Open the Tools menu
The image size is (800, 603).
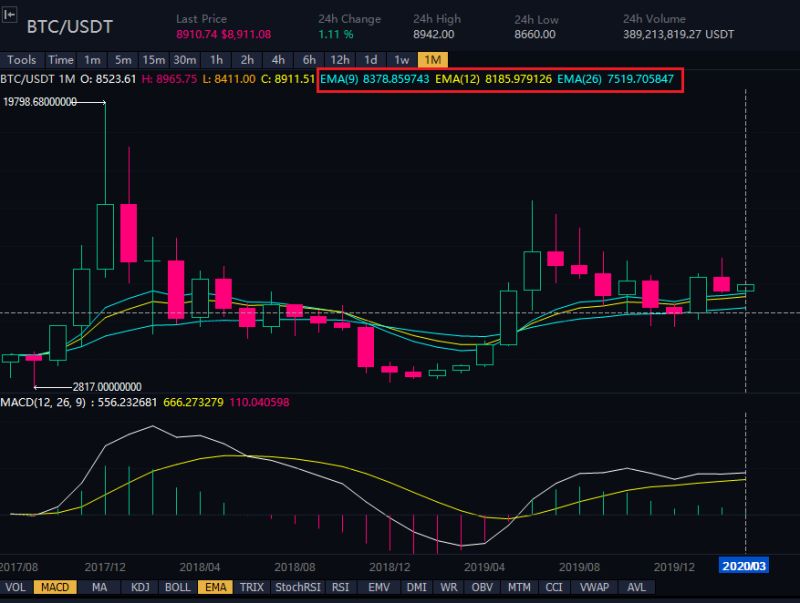pyautogui.click(x=21, y=60)
